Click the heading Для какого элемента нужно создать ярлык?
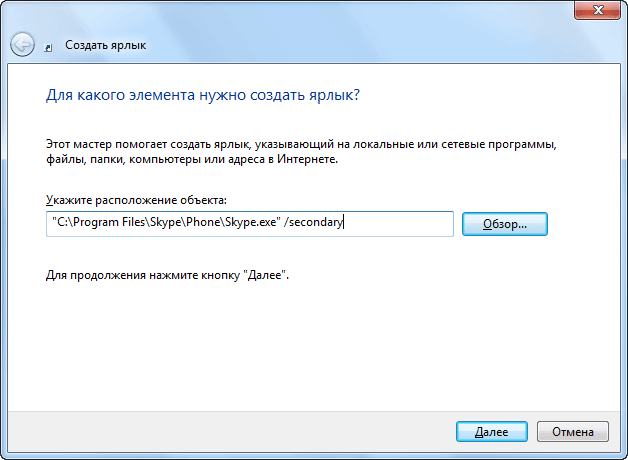Screen dimensions: 628x460 point(203,95)
